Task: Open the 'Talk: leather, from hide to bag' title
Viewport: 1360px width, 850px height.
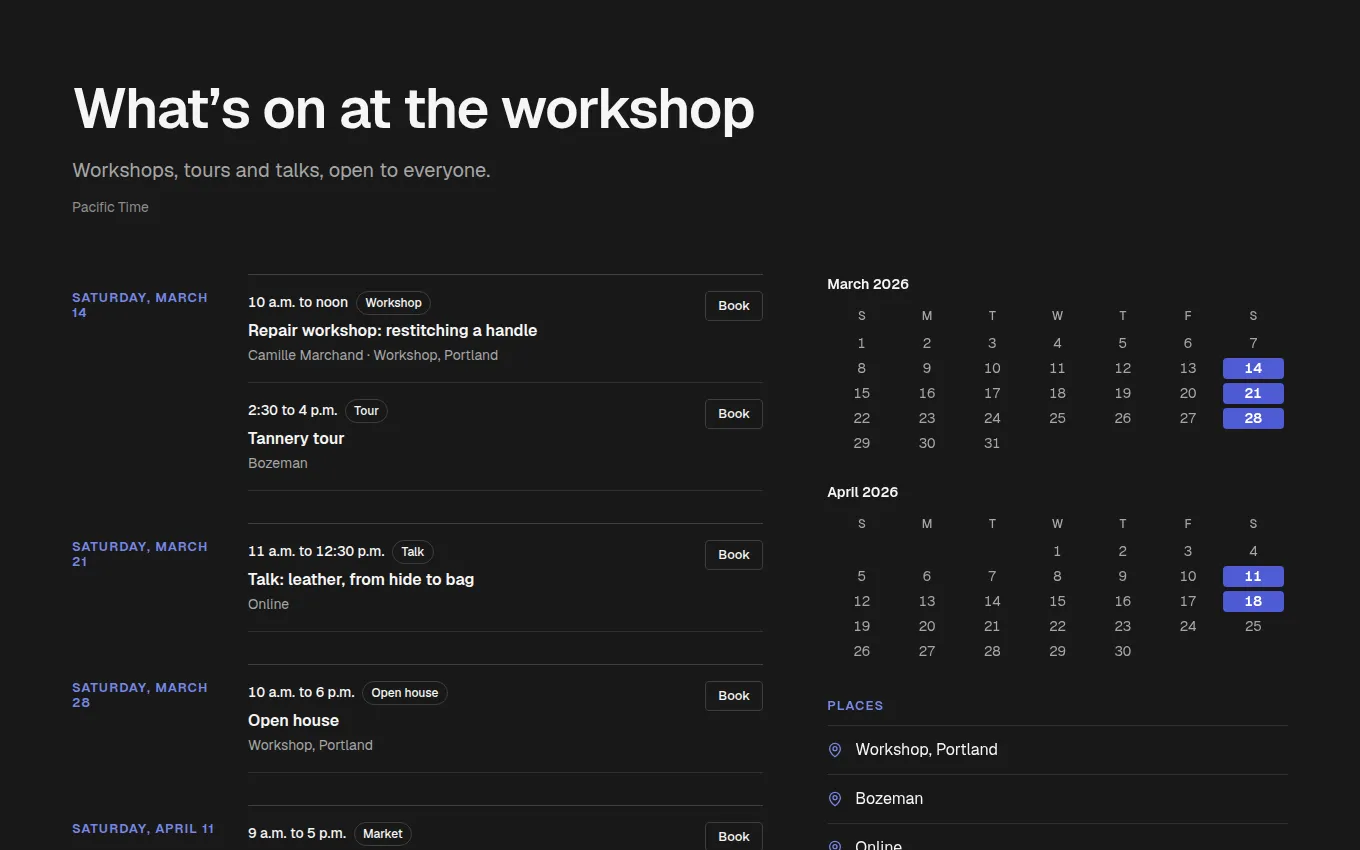Action: pos(361,579)
